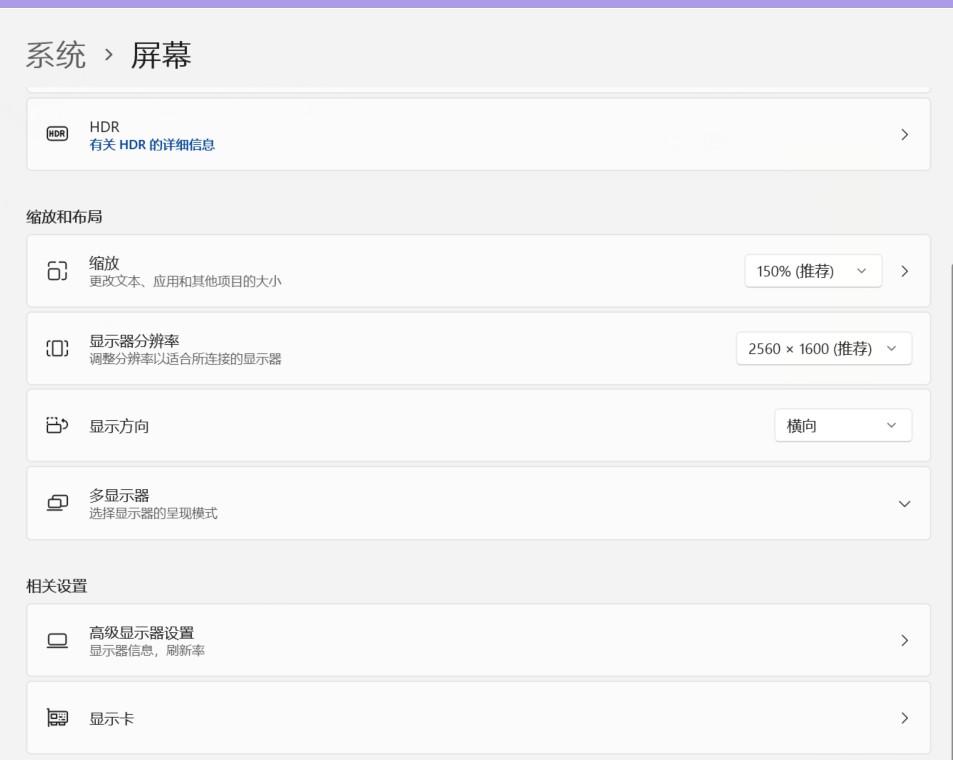Click 选择显示器的呈现模式 description
The width and height of the screenshot is (953, 760).
tap(153, 514)
